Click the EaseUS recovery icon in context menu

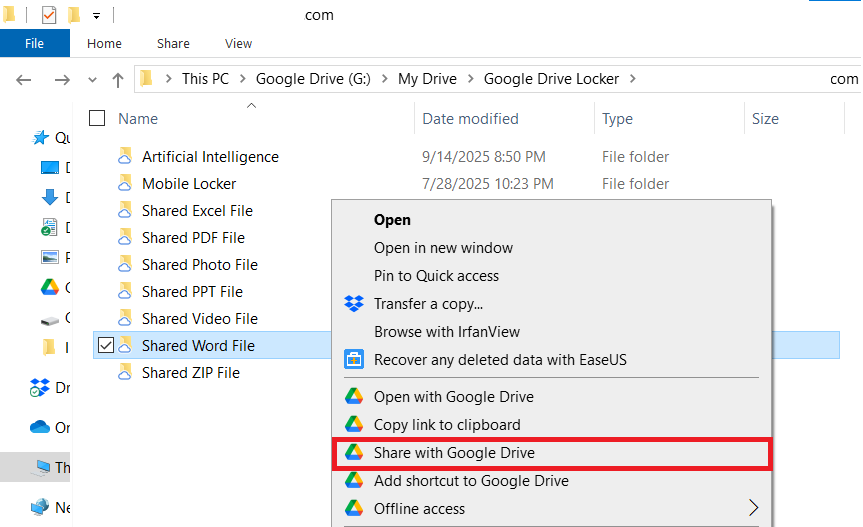pyautogui.click(x=353, y=359)
